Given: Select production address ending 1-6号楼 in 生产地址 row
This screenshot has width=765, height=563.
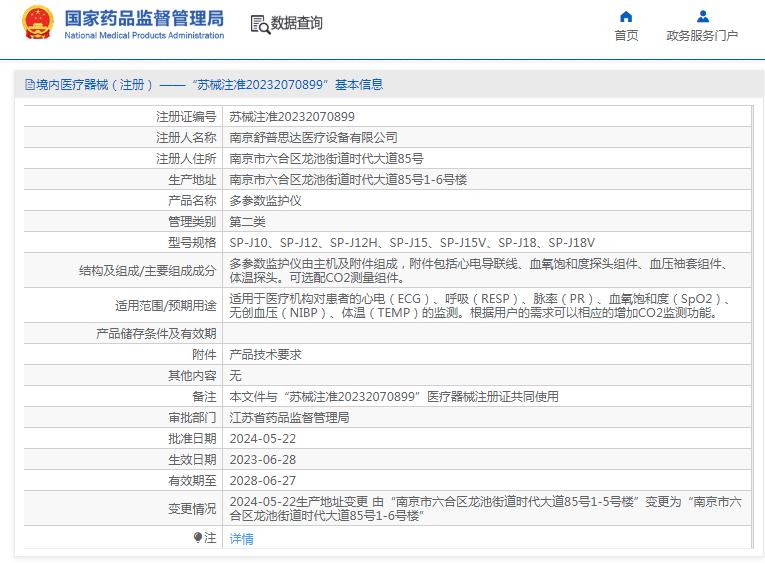Looking at the screenshot, I should (348, 180).
